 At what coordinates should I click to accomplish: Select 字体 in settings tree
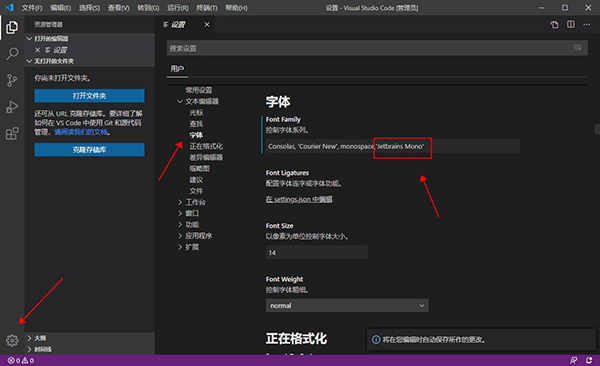click(x=196, y=135)
